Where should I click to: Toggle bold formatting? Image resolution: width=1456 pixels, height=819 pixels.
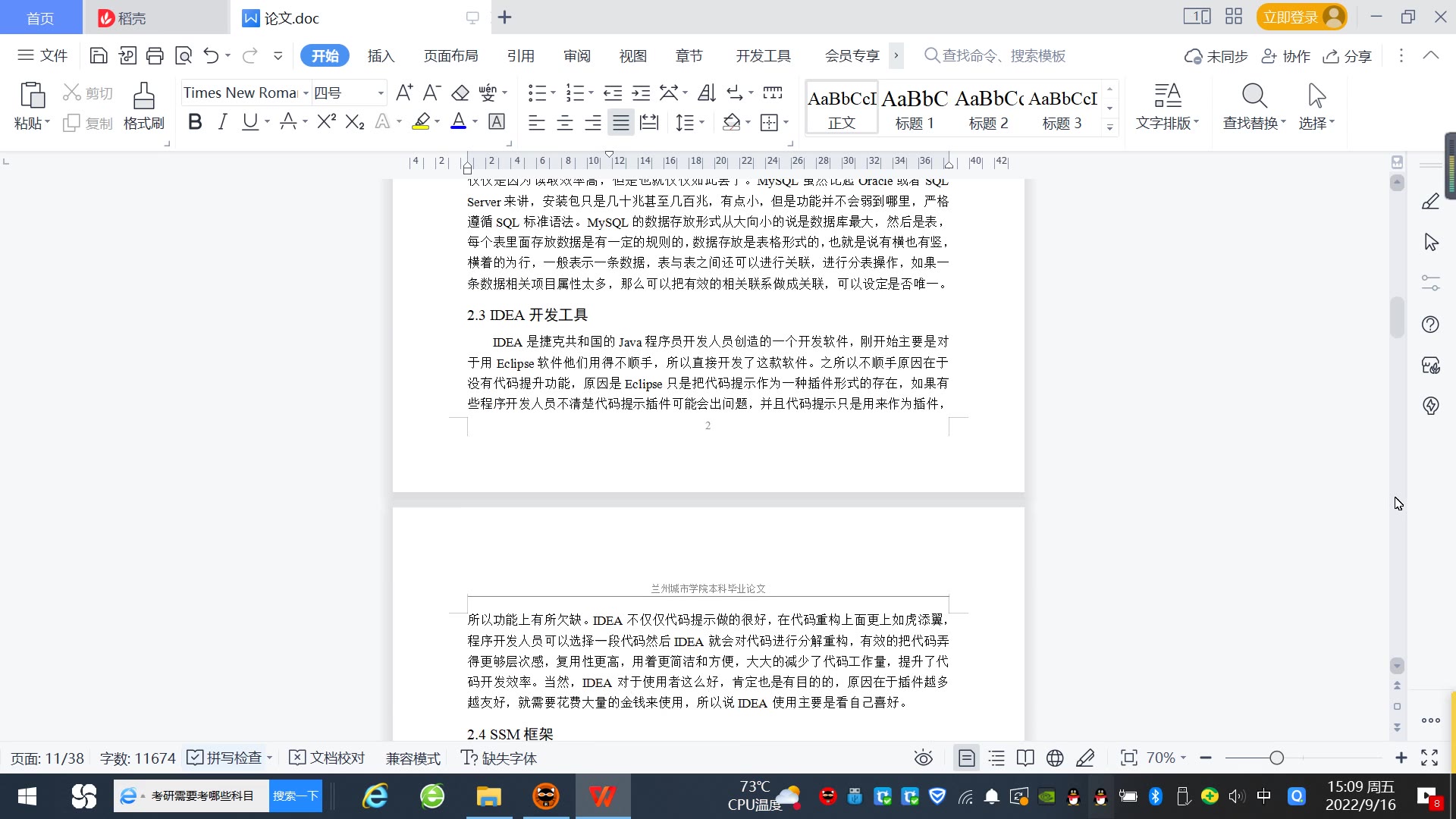[x=195, y=122]
